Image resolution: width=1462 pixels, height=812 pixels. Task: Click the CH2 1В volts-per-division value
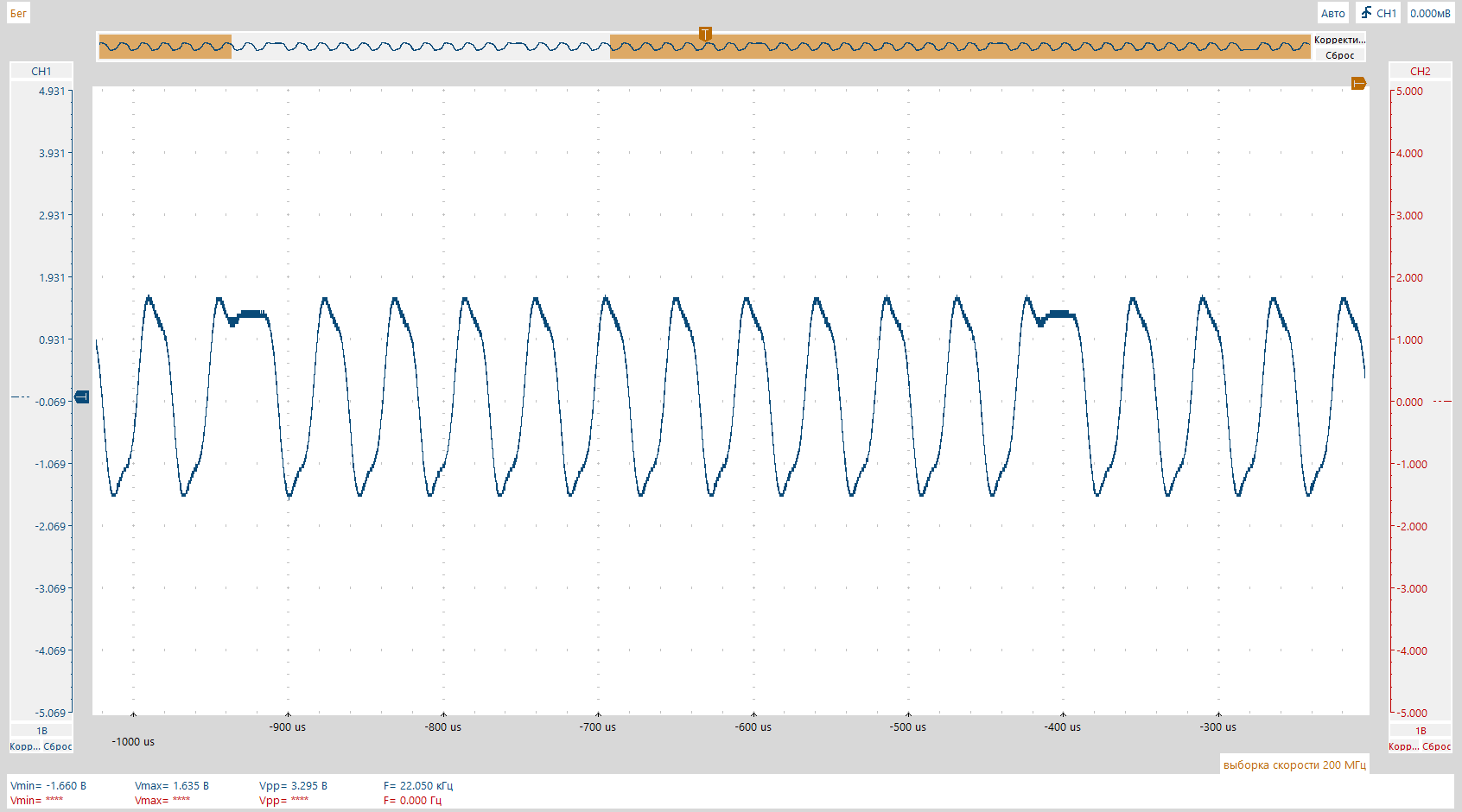click(1421, 731)
